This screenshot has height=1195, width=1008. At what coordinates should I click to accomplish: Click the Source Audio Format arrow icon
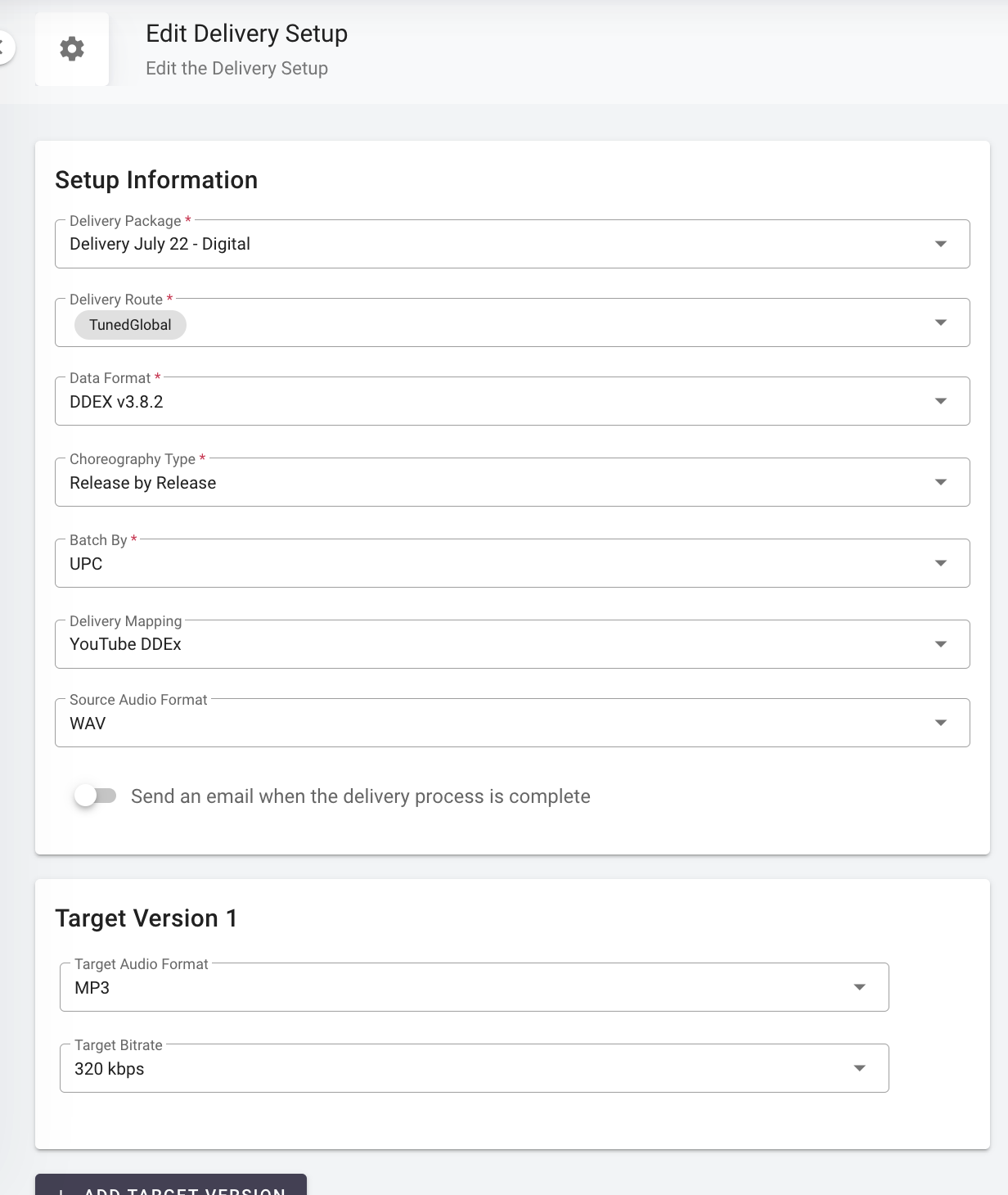tap(940, 723)
